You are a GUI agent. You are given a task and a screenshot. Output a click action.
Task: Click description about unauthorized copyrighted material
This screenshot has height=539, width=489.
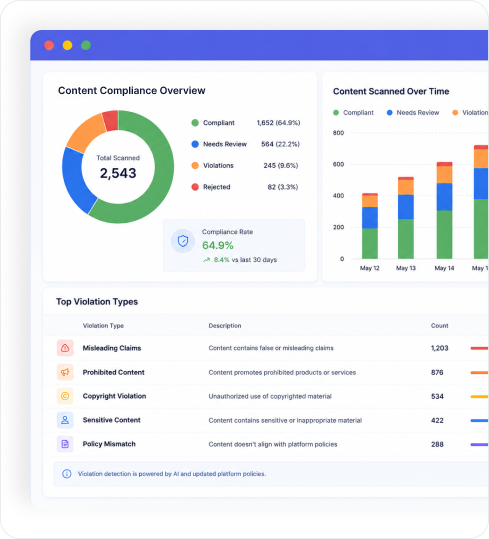(270, 396)
